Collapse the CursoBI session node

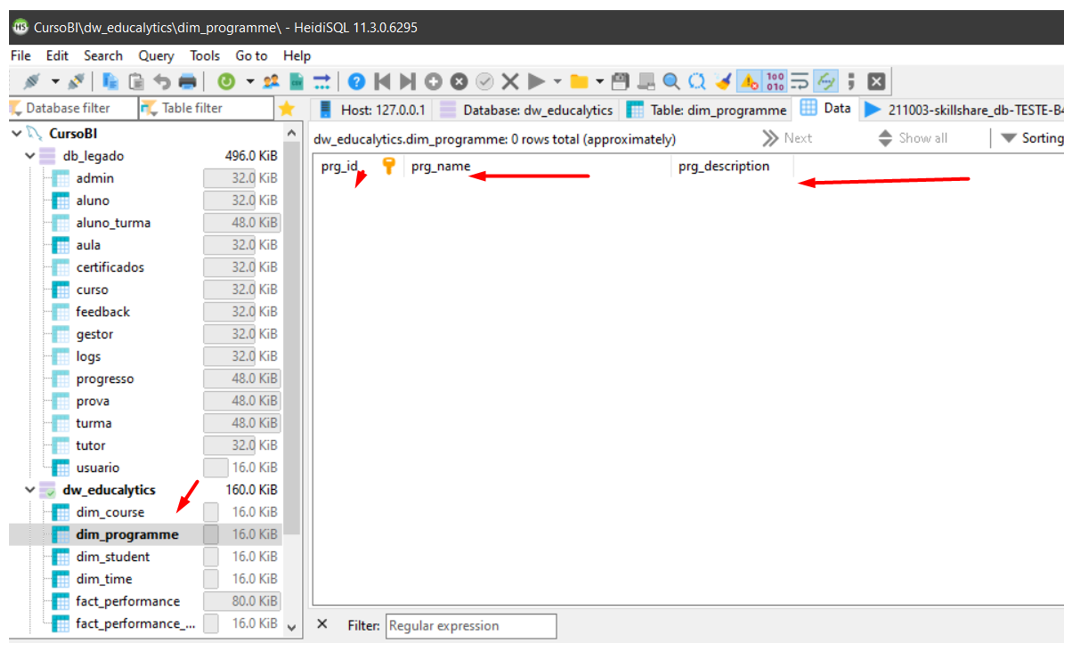16,134
